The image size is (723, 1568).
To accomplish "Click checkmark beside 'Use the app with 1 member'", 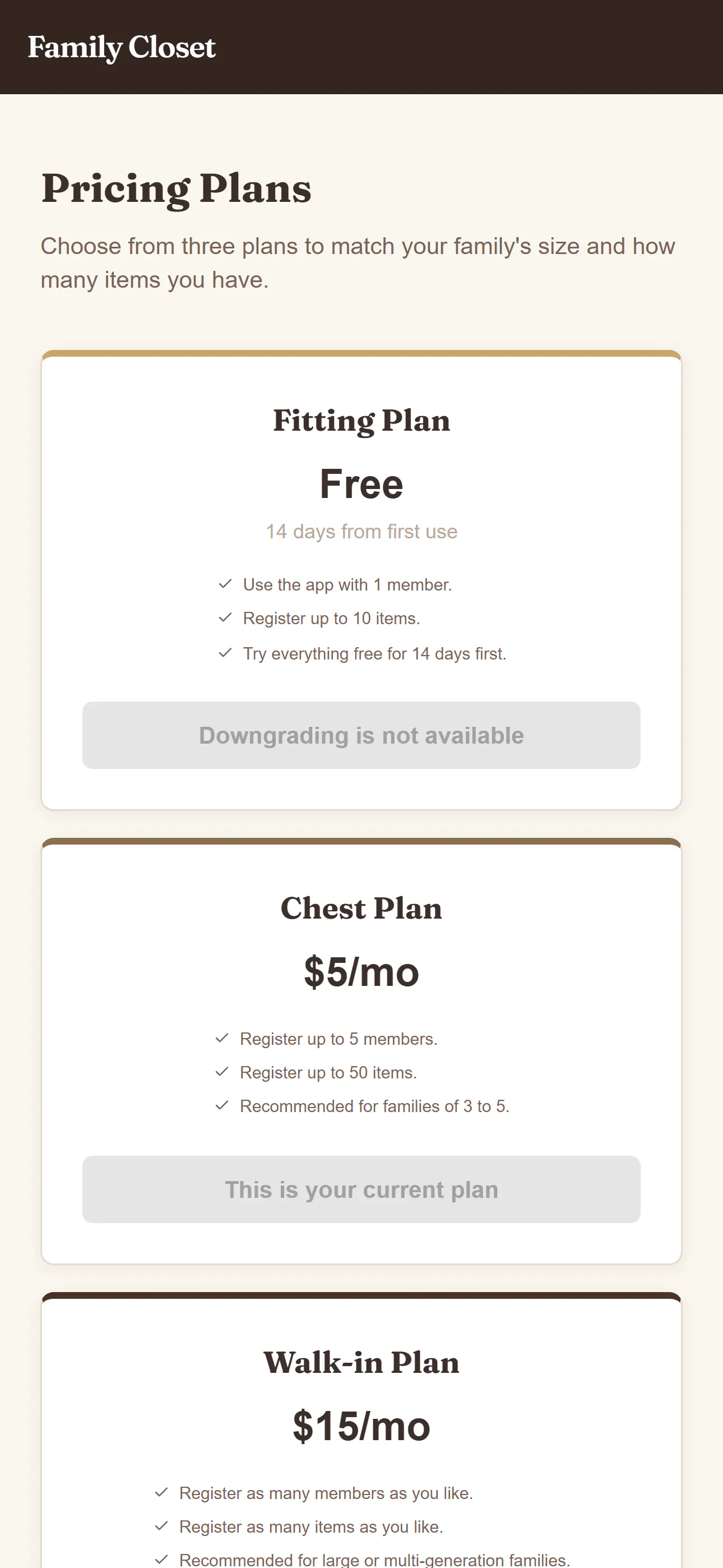I will [x=225, y=584].
